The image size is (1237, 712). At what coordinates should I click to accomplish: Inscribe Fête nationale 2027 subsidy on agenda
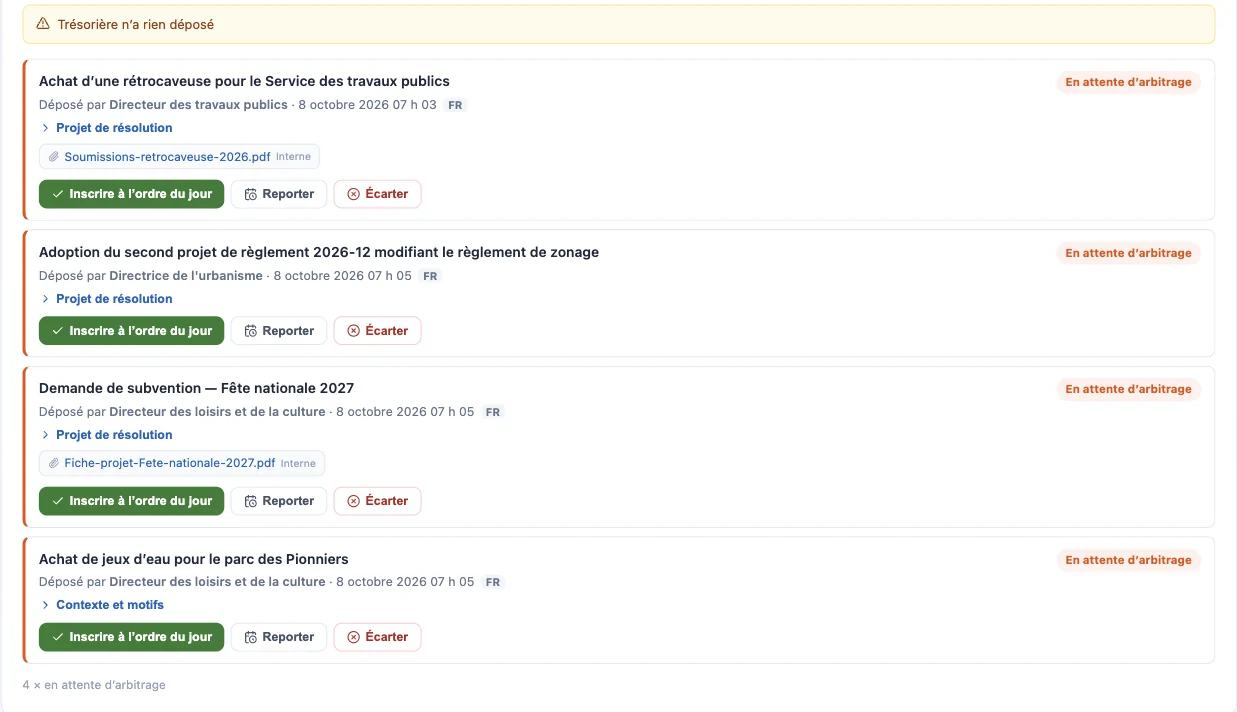tap(132, 501)
